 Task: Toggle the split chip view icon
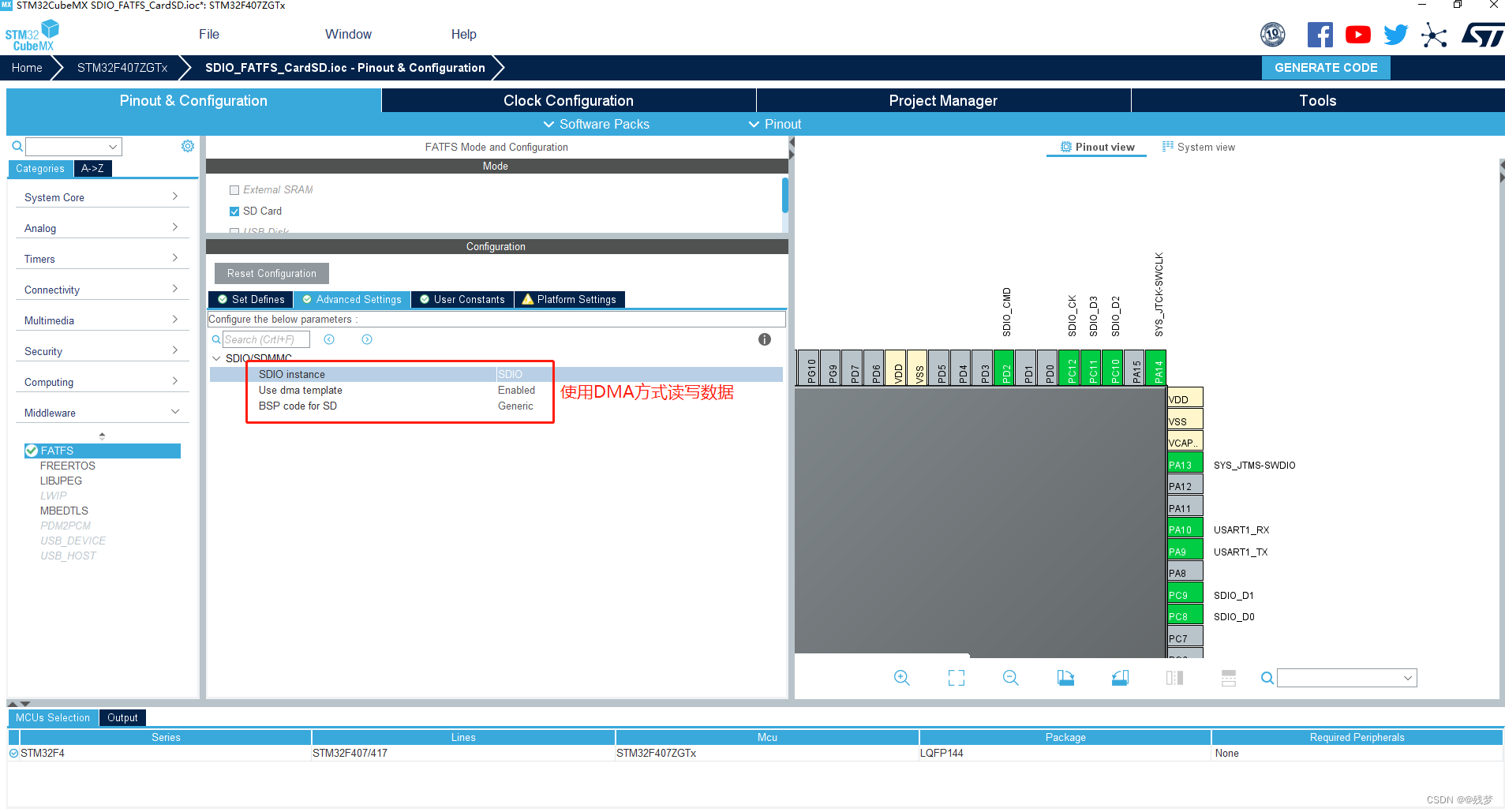click(1174, 678)
